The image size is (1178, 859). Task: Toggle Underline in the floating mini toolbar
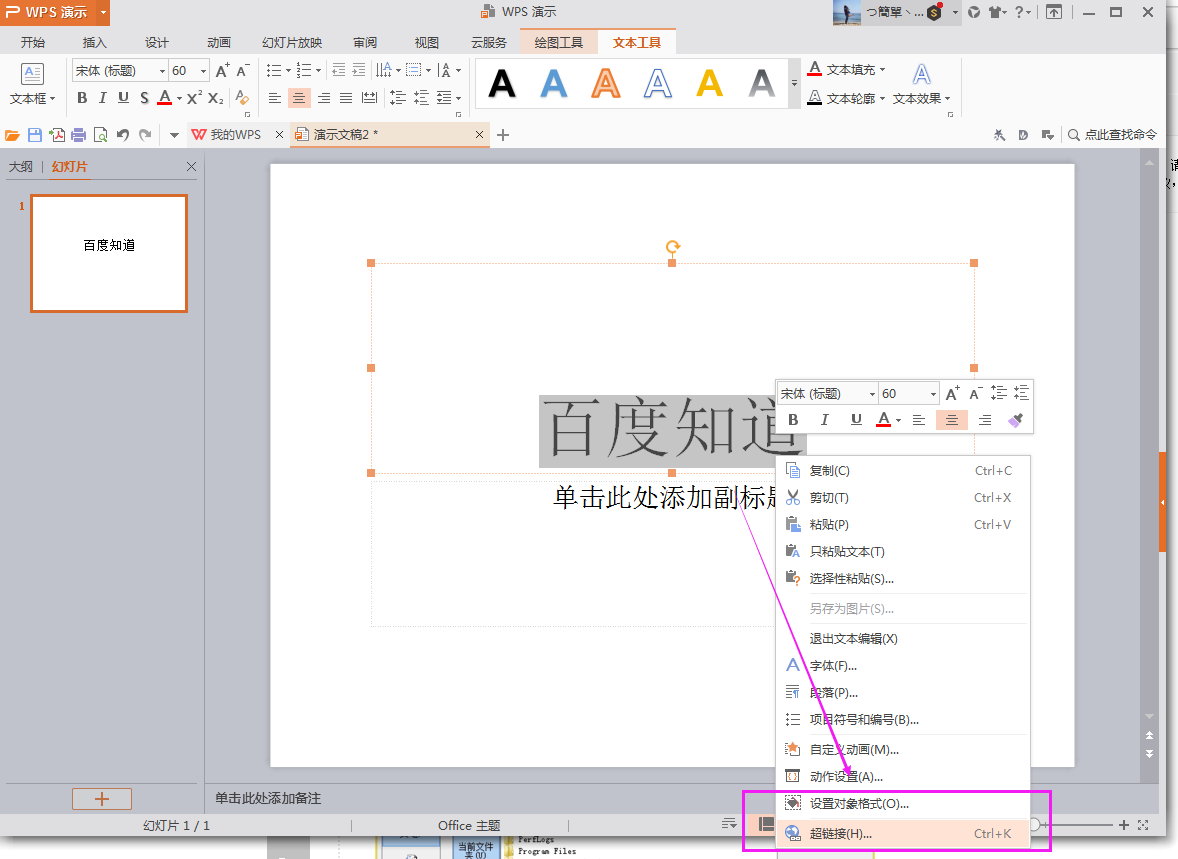(x=856, y=419)
